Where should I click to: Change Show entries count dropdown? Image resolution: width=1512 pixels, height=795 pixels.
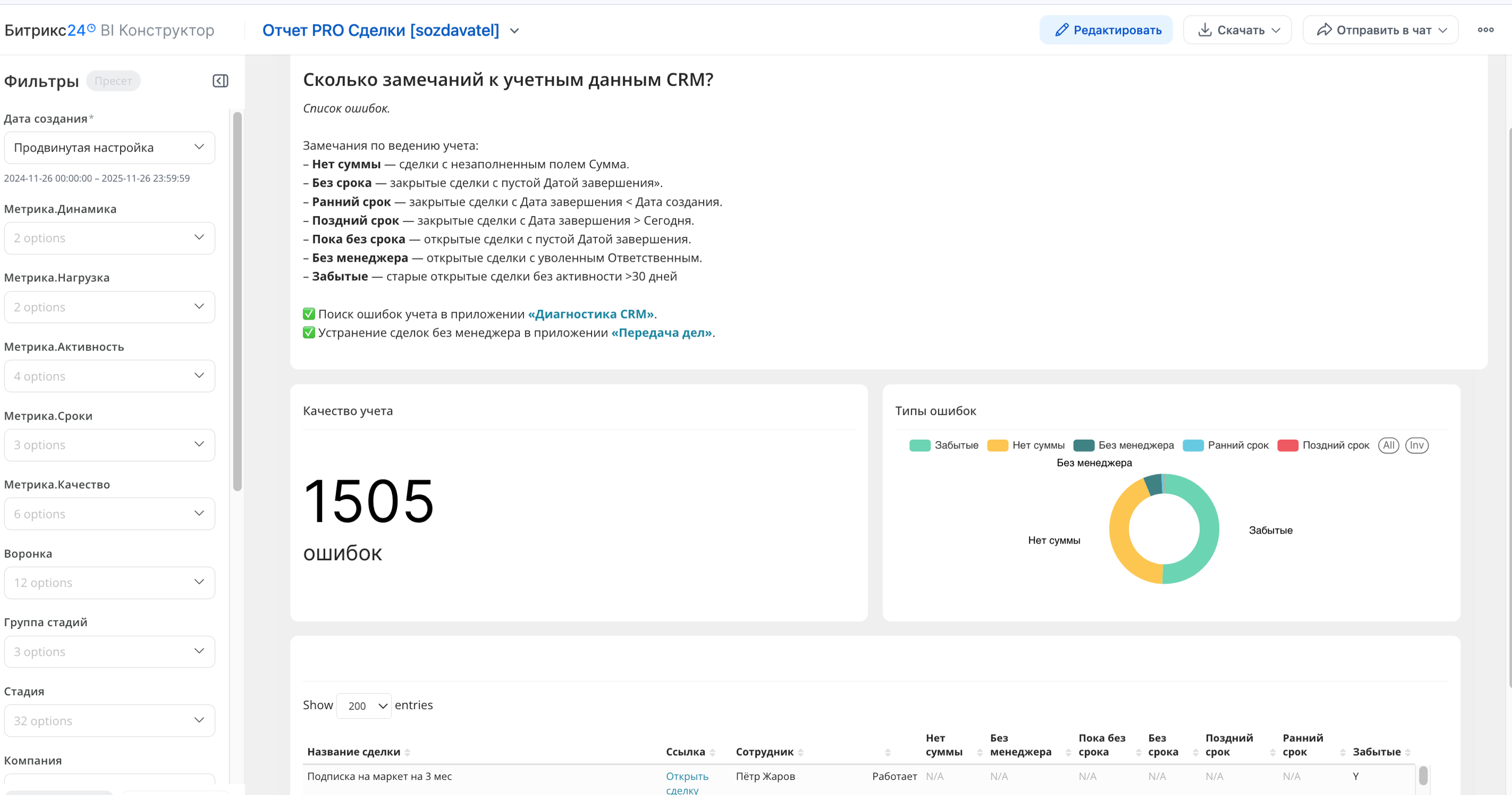(364, 706)
